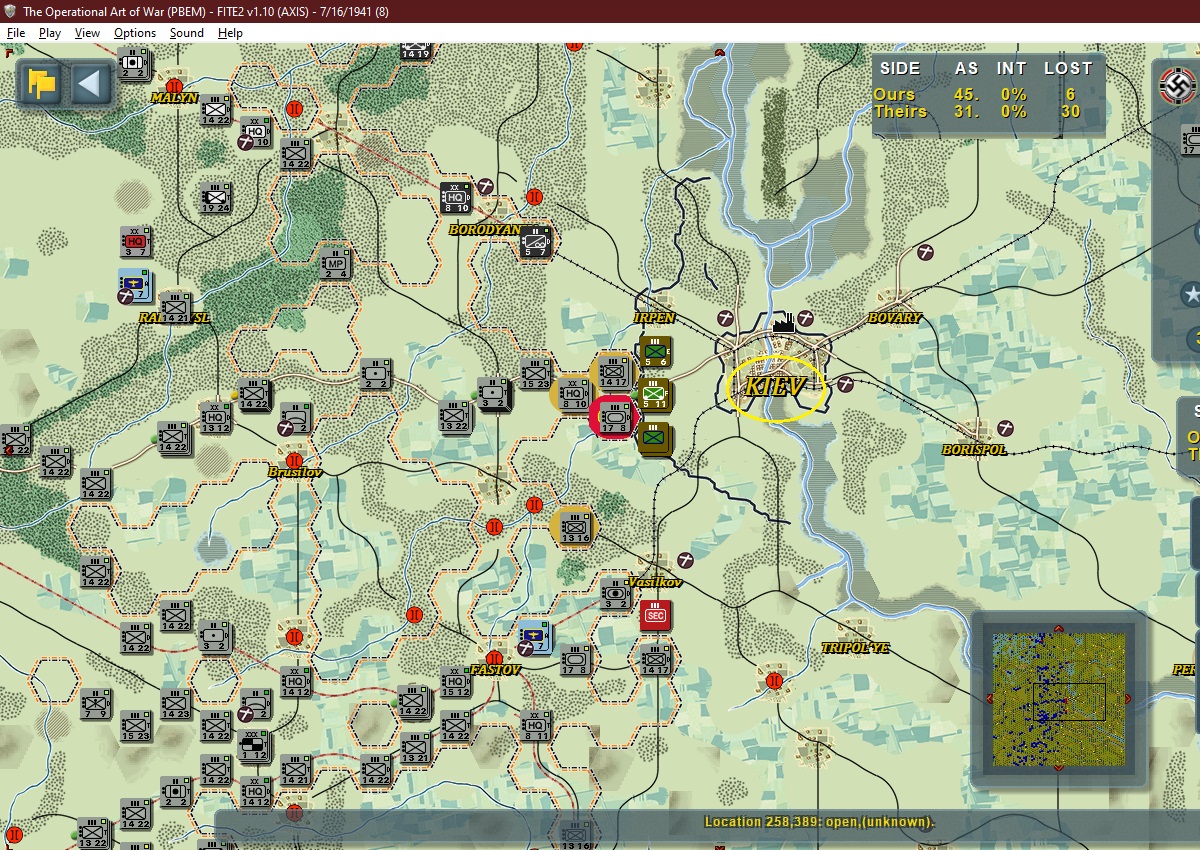Select the HQ 15-12 unit at Fastov

pos(455,683)
